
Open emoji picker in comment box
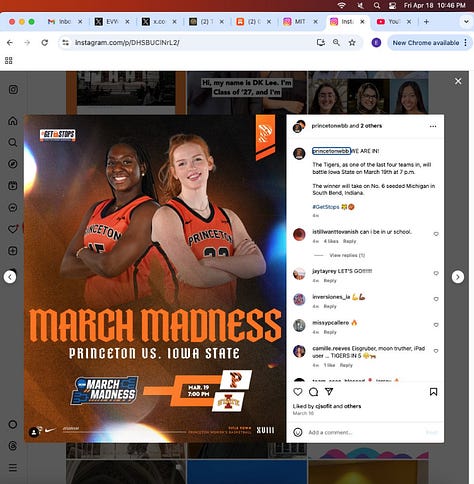coord(298,432)
